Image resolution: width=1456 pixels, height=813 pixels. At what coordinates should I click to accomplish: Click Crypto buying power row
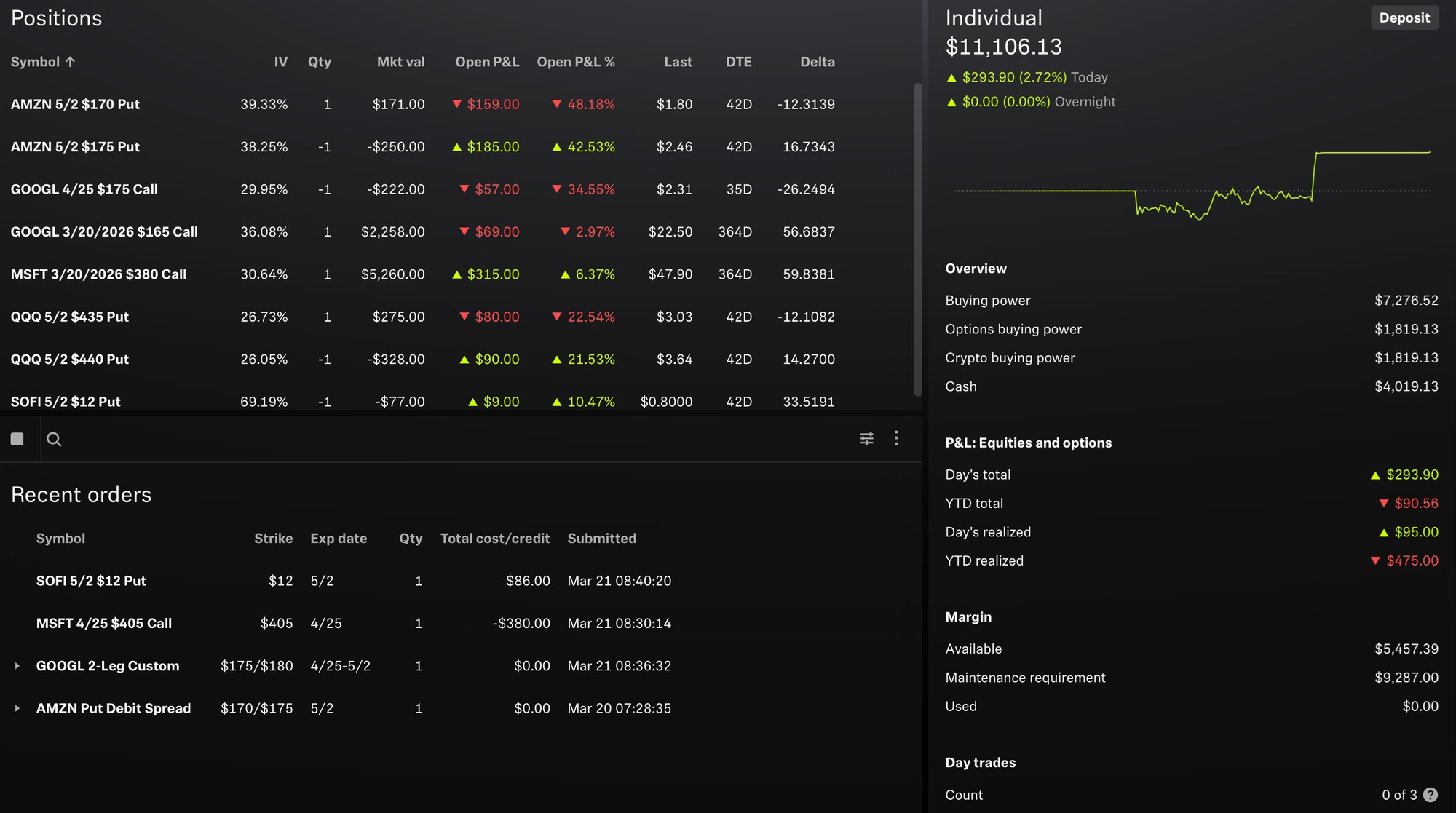tap(1192, 358)
